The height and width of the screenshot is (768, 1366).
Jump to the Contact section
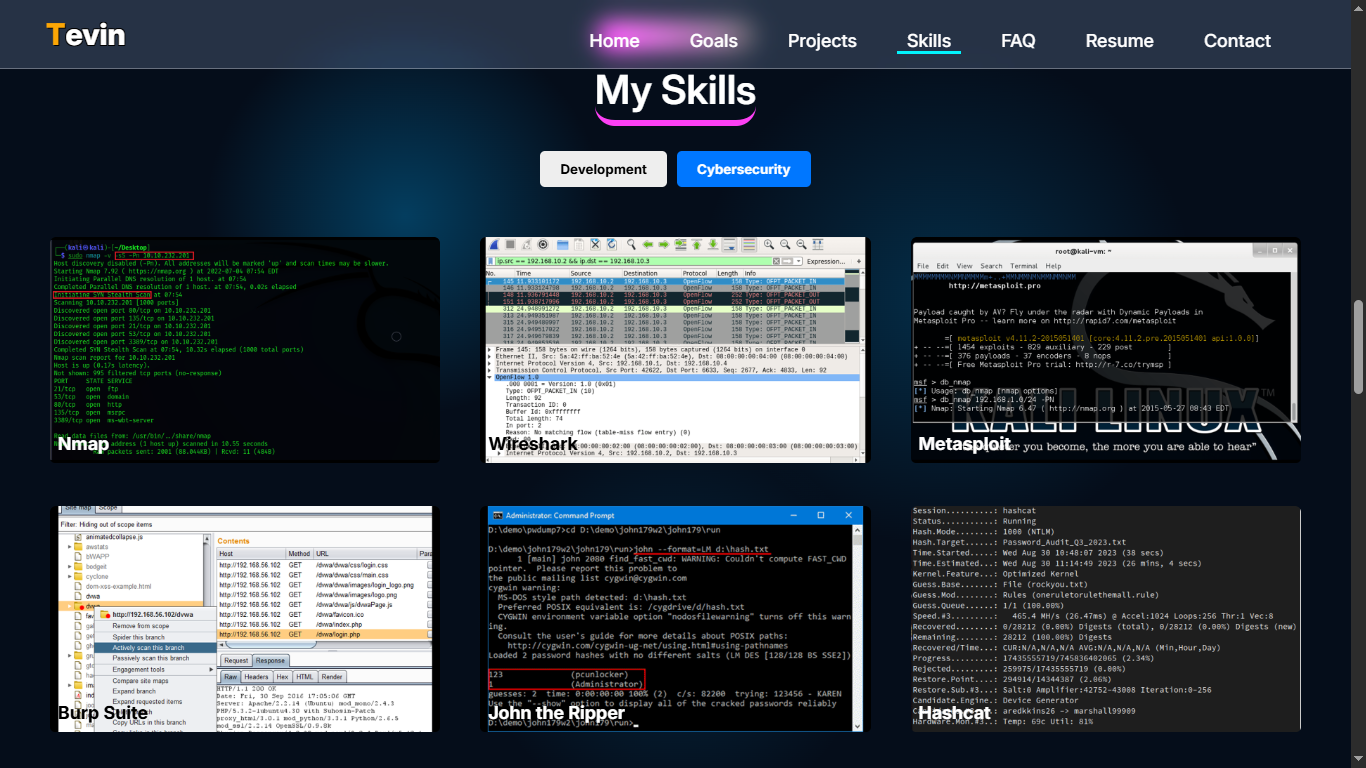pos(1237,41)
